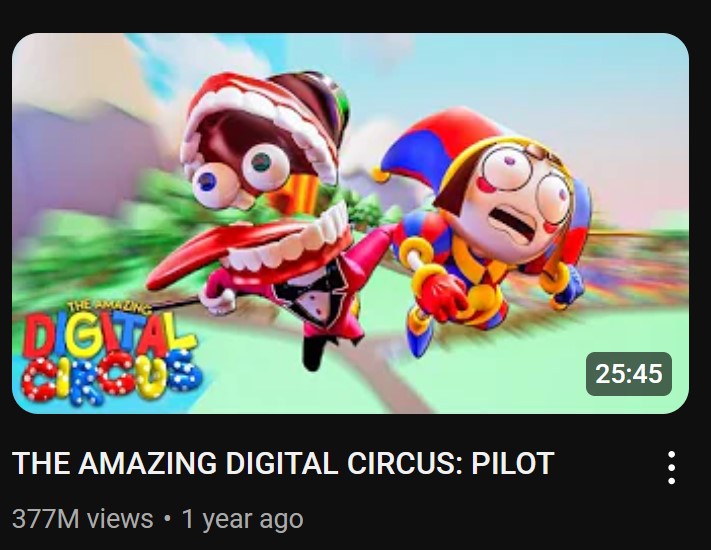Viewport: 711px width, 550px height.
Task: Click Pomni's open screaming mouth
Action: pos(514,222)
